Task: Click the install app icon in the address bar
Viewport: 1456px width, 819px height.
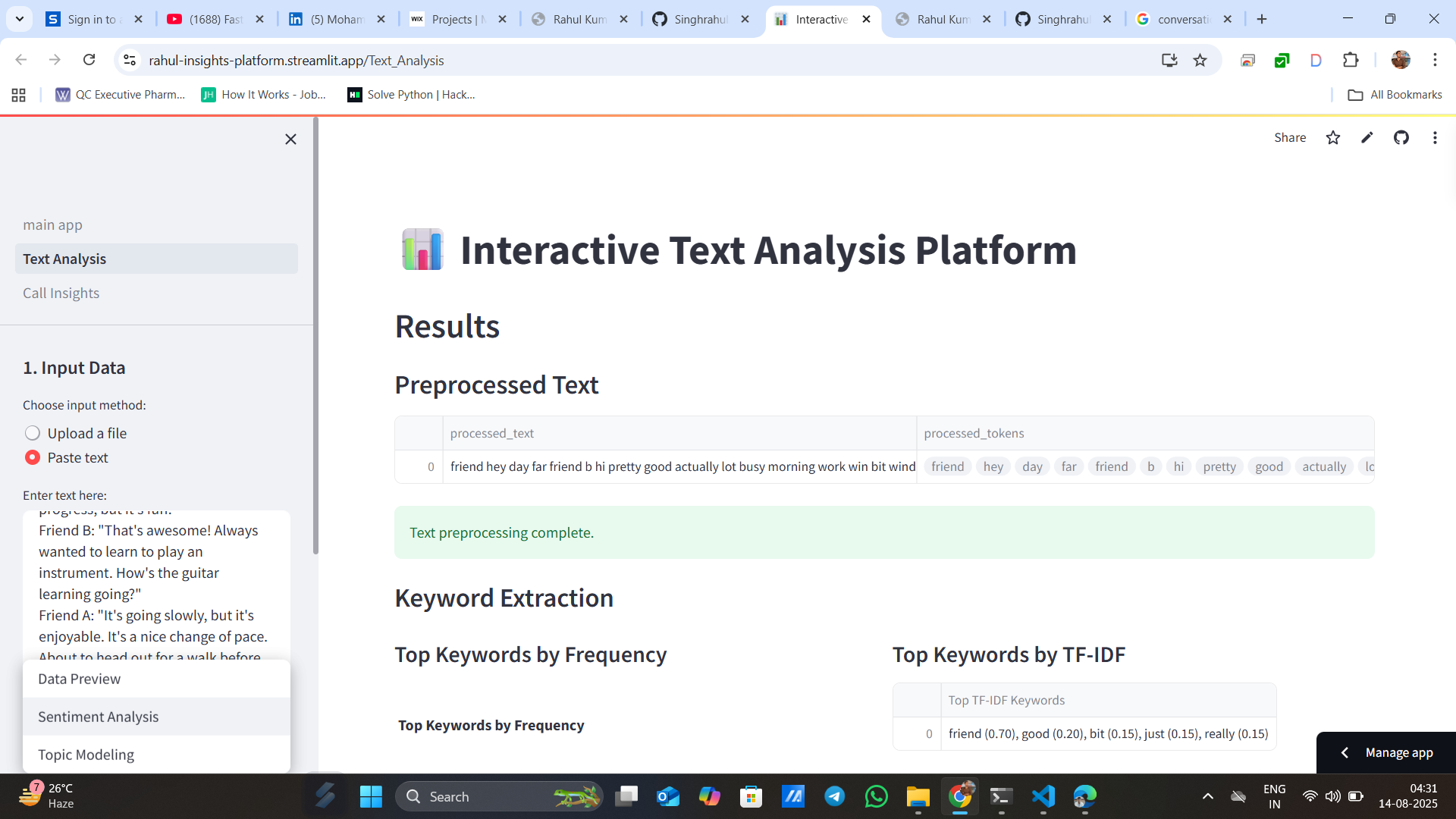Action: [x=1169, y=60]
